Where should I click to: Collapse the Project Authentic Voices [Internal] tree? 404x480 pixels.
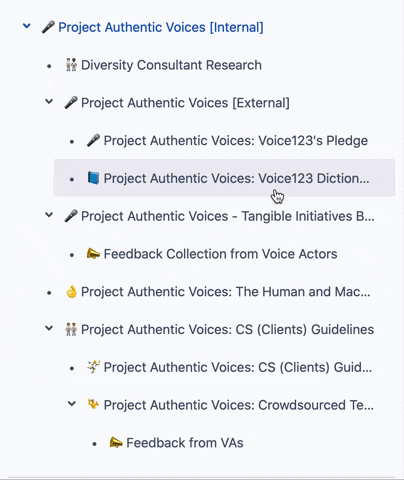27,26
